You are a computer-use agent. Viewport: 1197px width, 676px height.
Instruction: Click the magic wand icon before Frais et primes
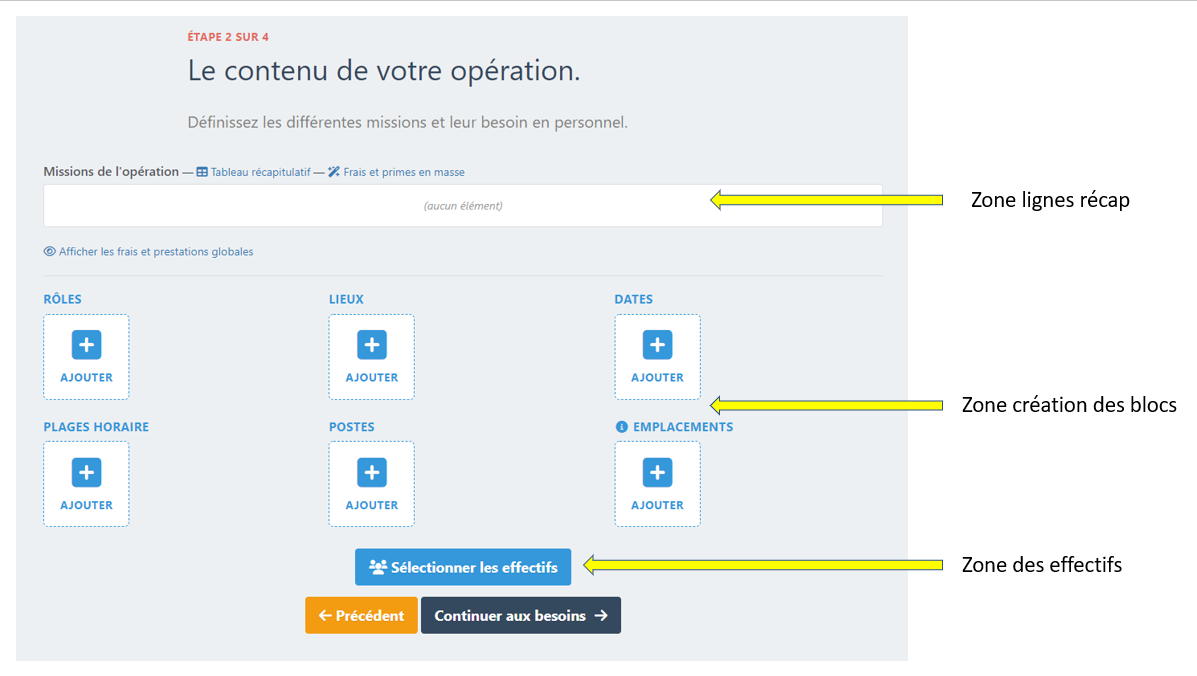334,172
